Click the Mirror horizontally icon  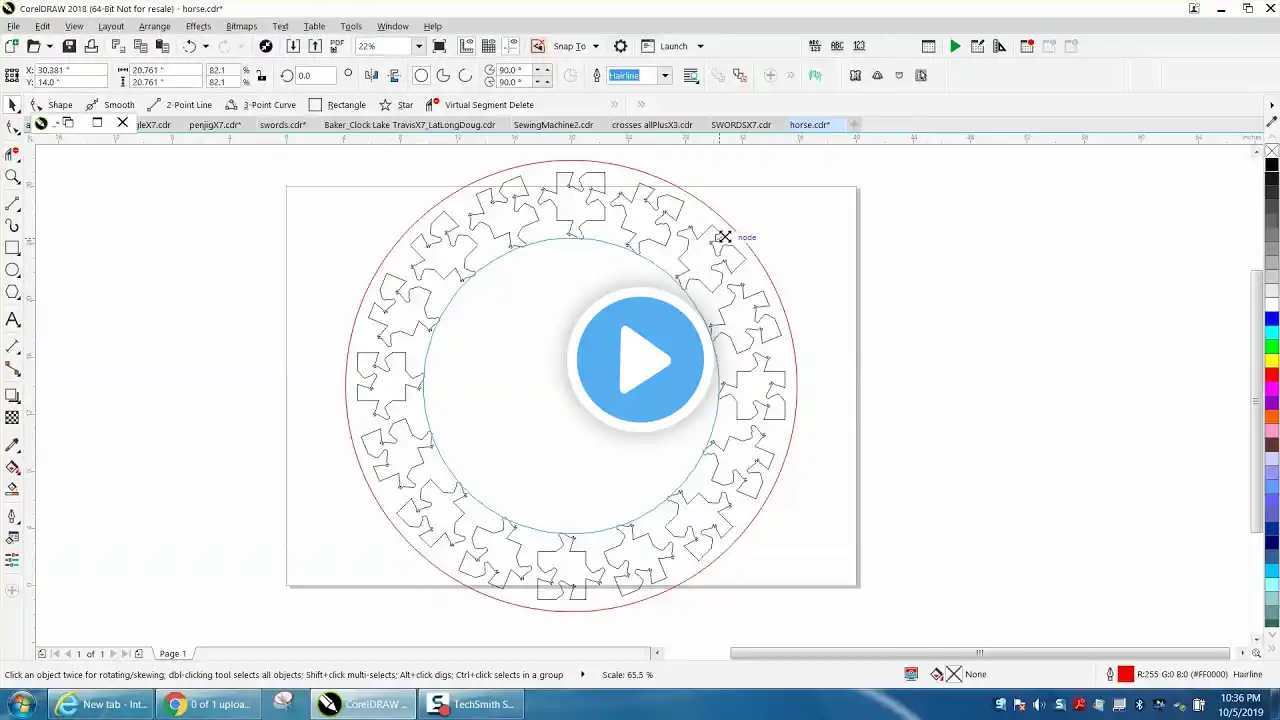click(372, 75)
